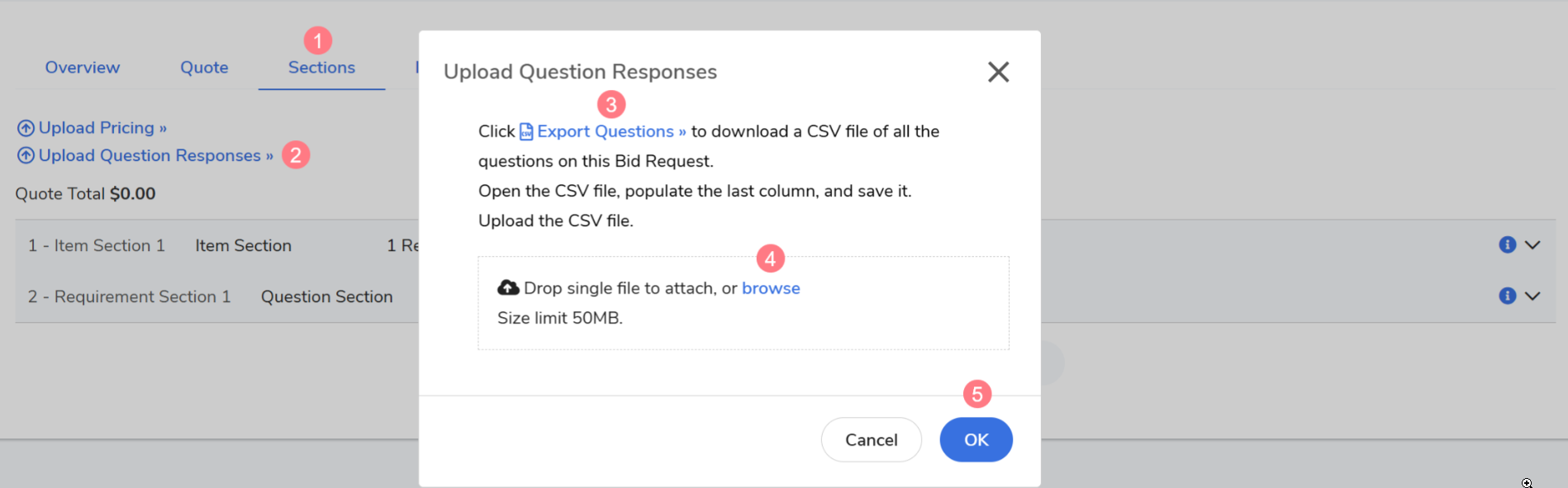Select the Sections tab
1568x488 pixels.
(x=321, y=68)
